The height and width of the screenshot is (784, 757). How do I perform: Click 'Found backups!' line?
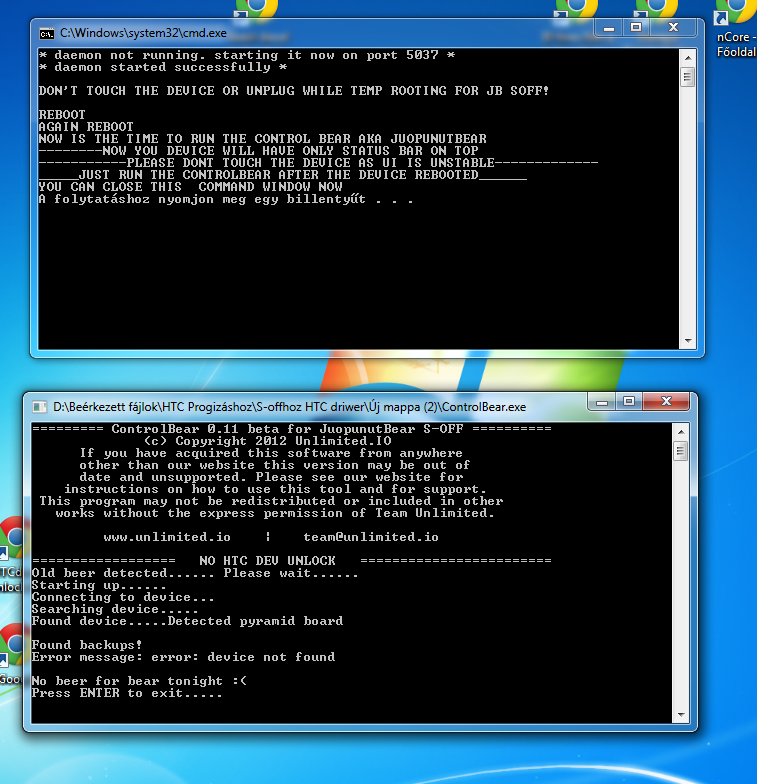[x=87, y=645]
